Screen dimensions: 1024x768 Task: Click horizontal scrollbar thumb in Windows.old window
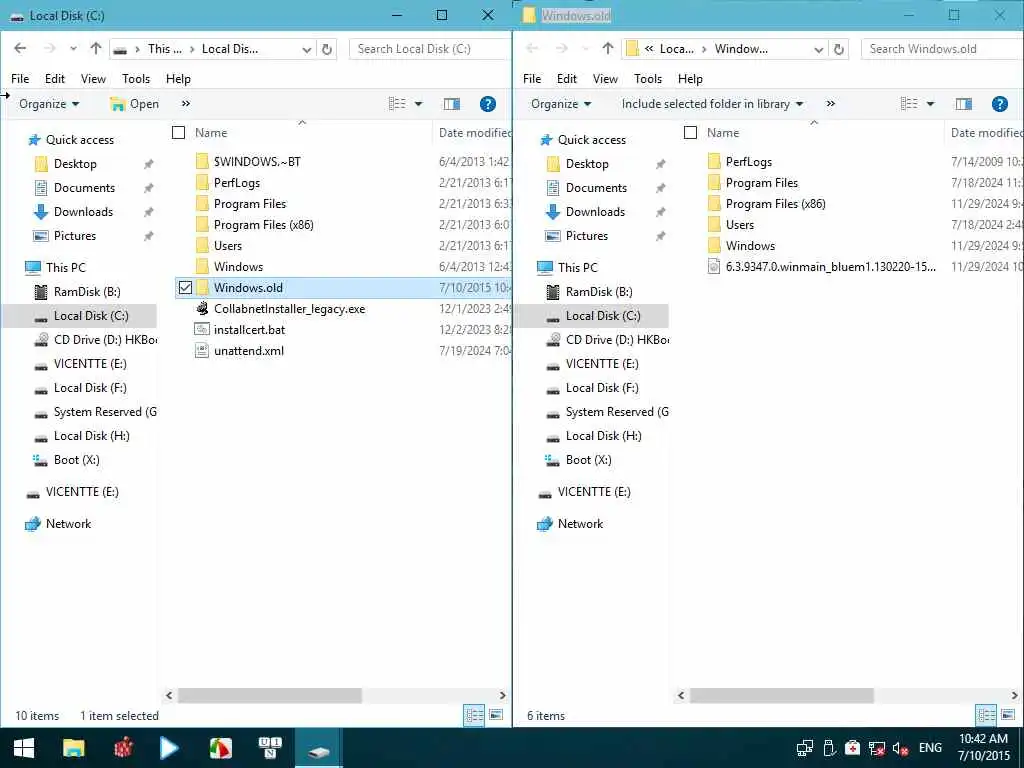(781, 696)
